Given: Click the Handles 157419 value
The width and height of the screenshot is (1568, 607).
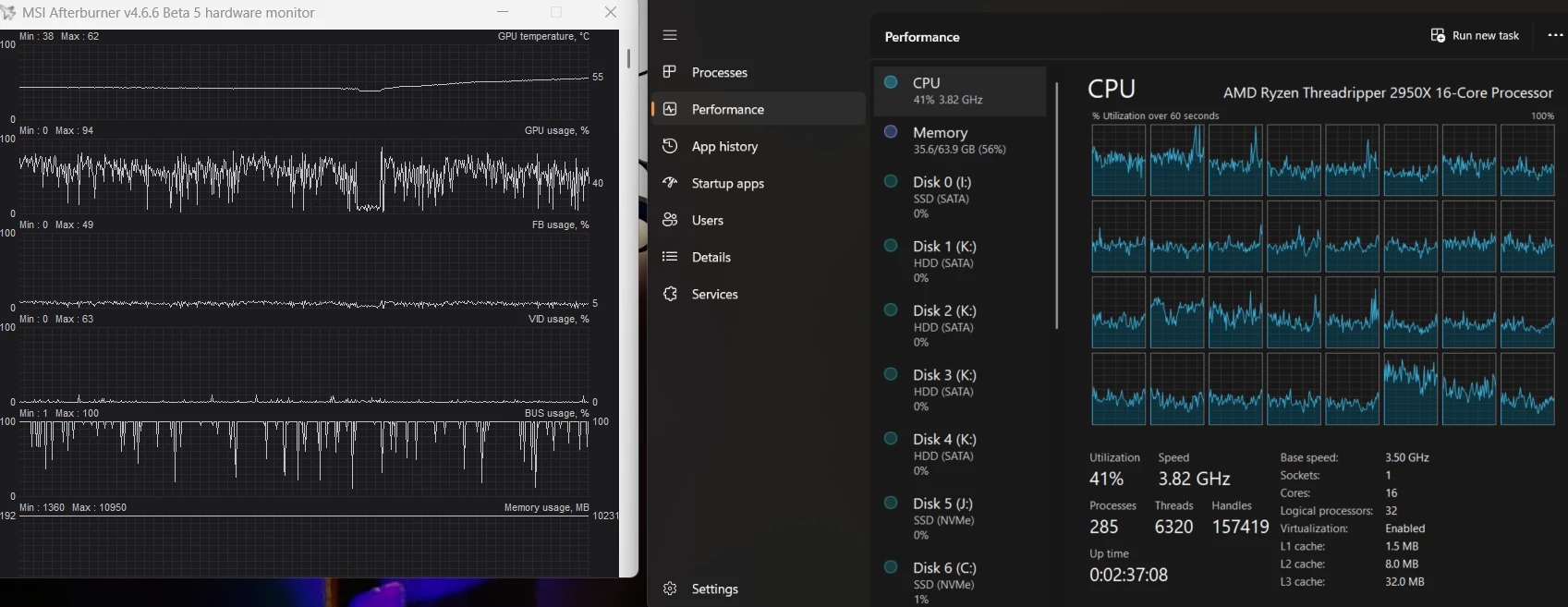Looking at the screenshot, I should [x=1240, y=527].
